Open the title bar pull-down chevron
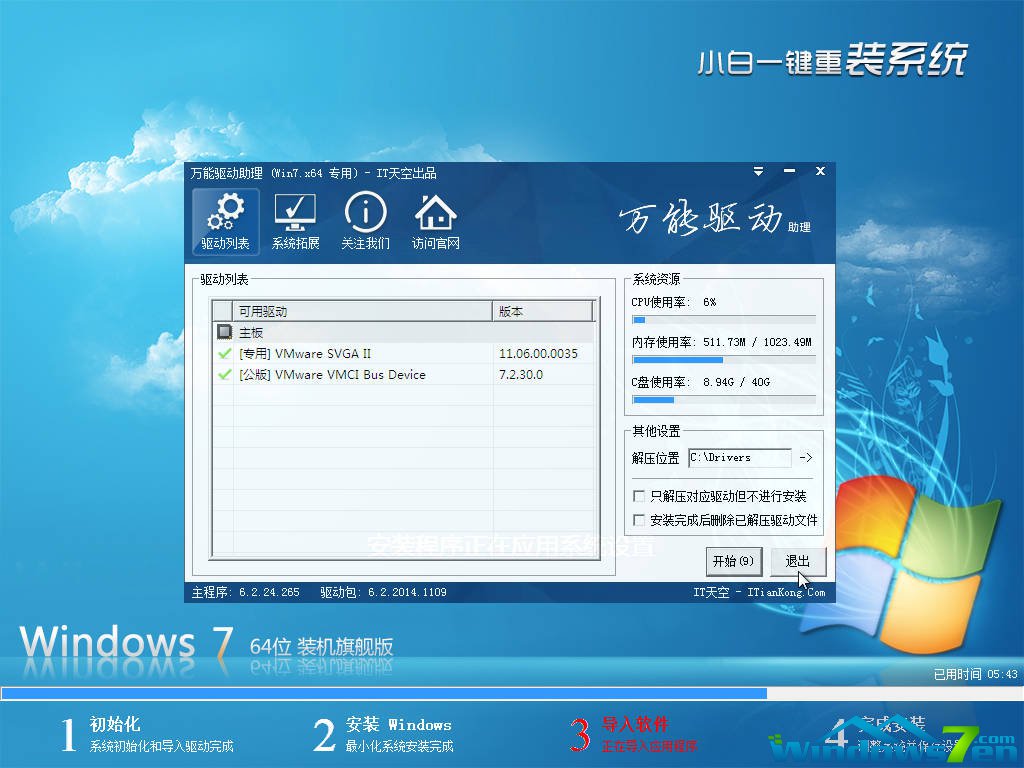1024x768 pixels. point(758,171)
